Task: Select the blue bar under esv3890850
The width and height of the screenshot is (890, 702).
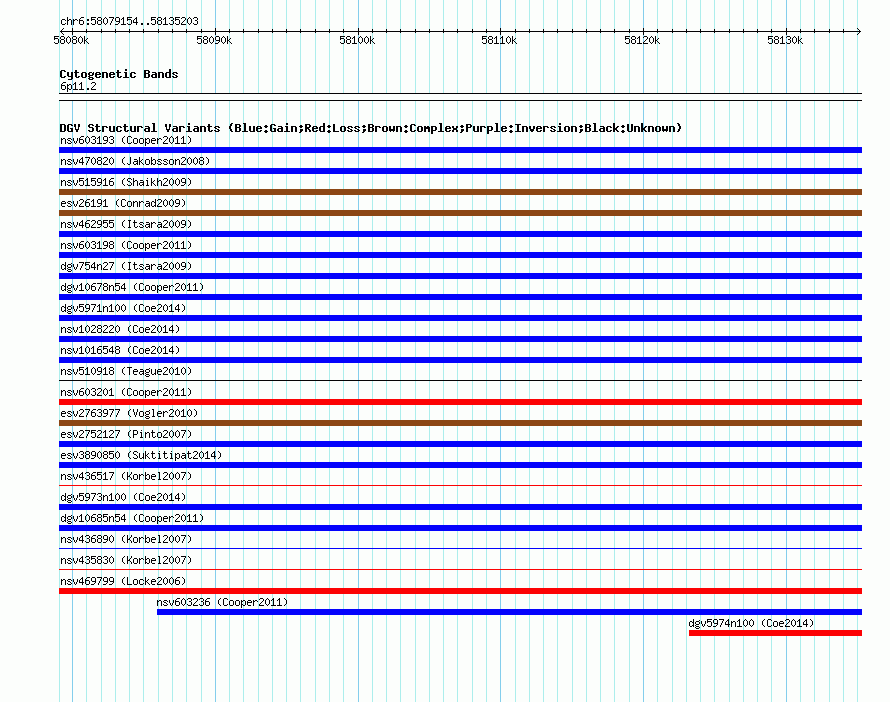Action: tap(460, 465)
